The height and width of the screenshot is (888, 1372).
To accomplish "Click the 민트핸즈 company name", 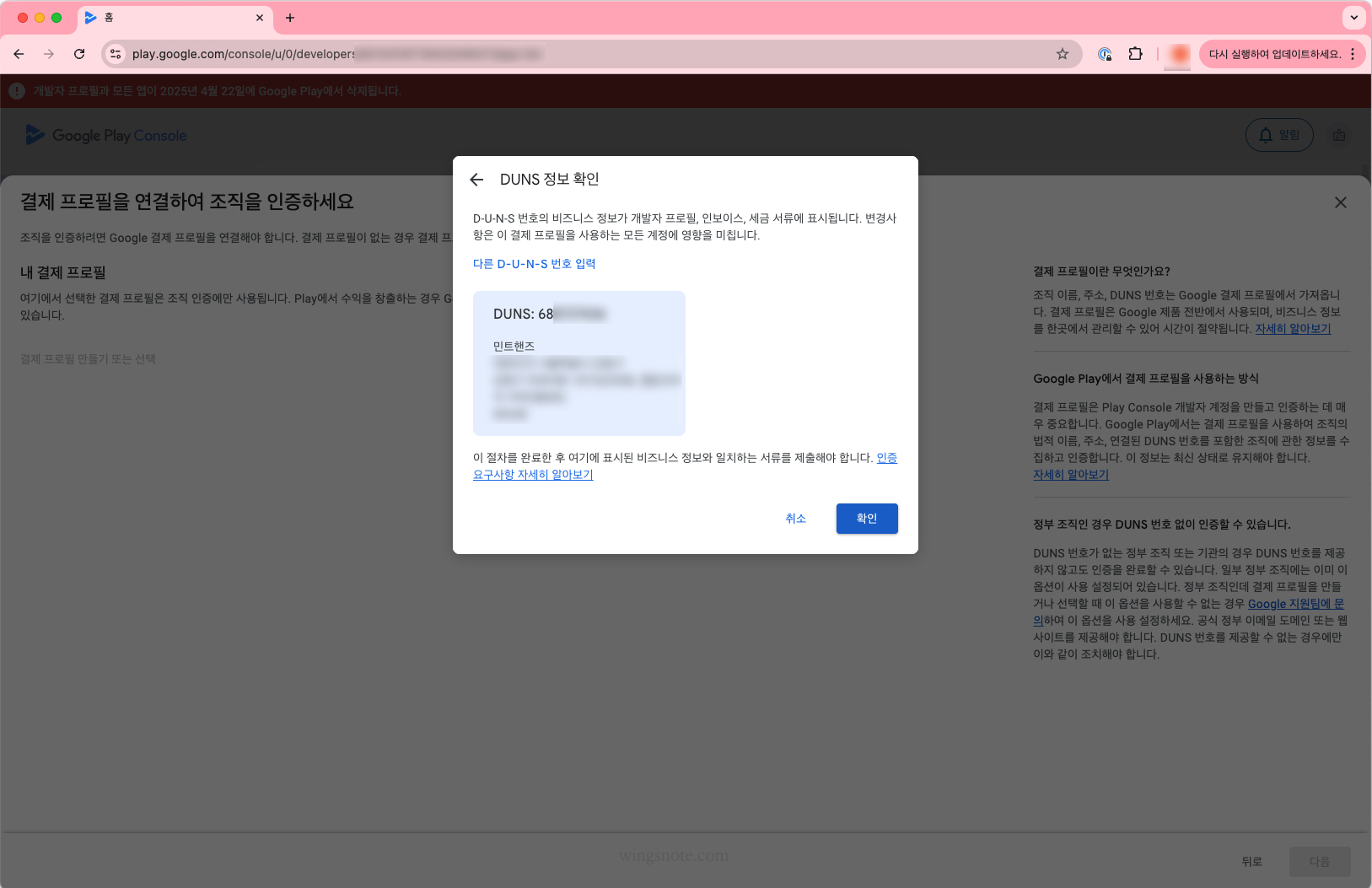I will [514, 347].
